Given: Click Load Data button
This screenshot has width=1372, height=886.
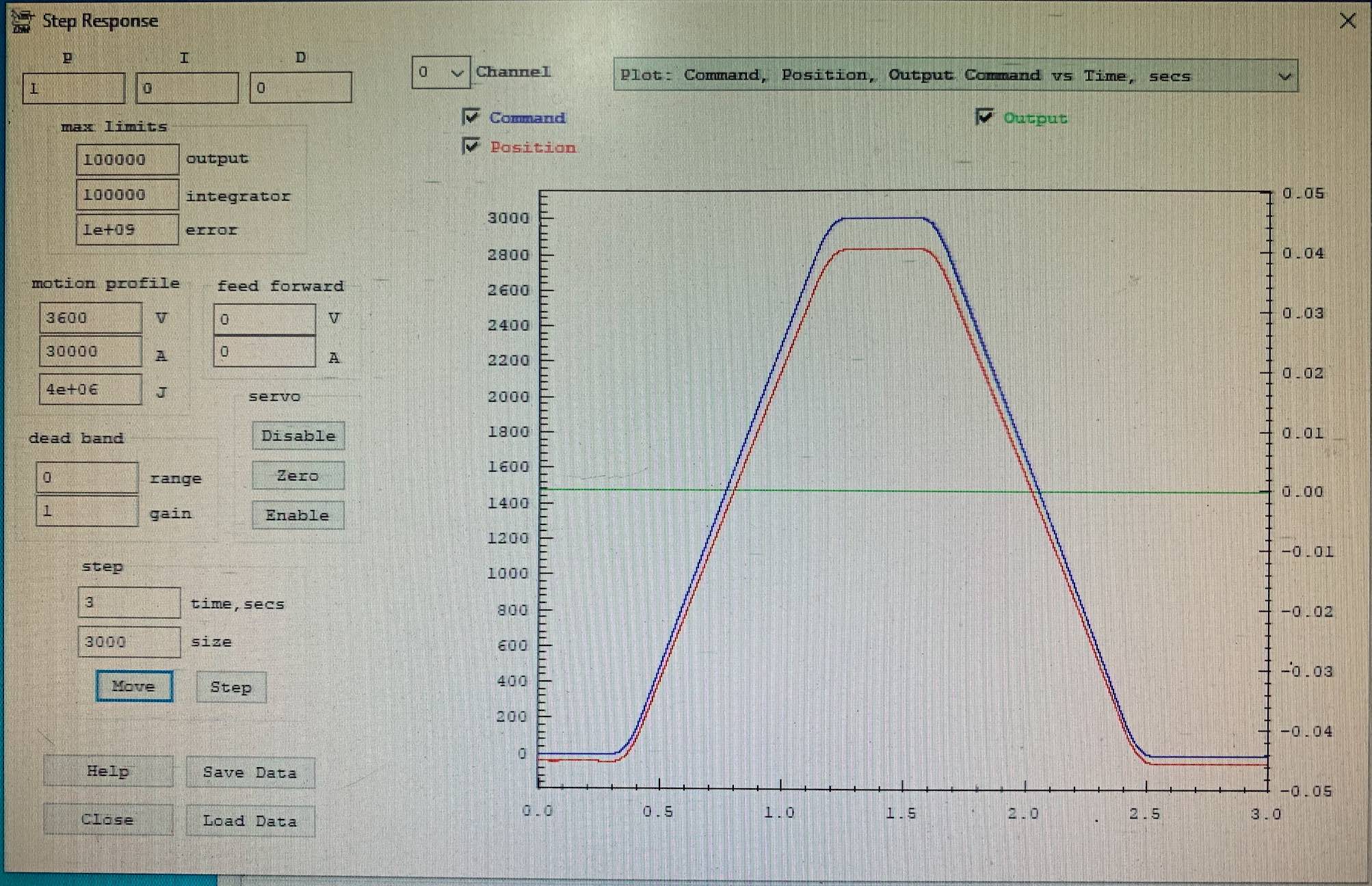Looking at the screenshot, I should pos(250,821).
